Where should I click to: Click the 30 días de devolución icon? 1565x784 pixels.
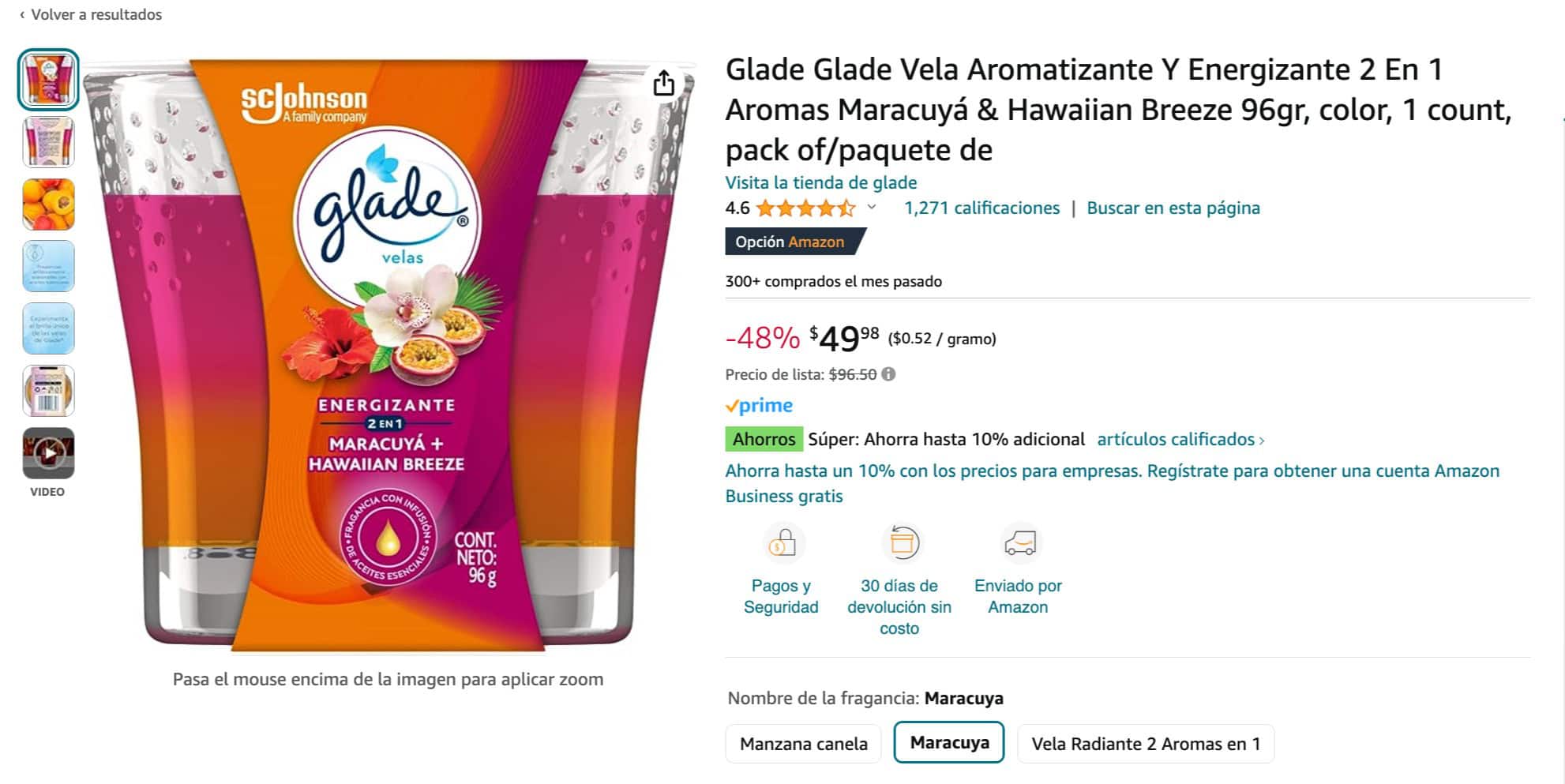(902, 543)
